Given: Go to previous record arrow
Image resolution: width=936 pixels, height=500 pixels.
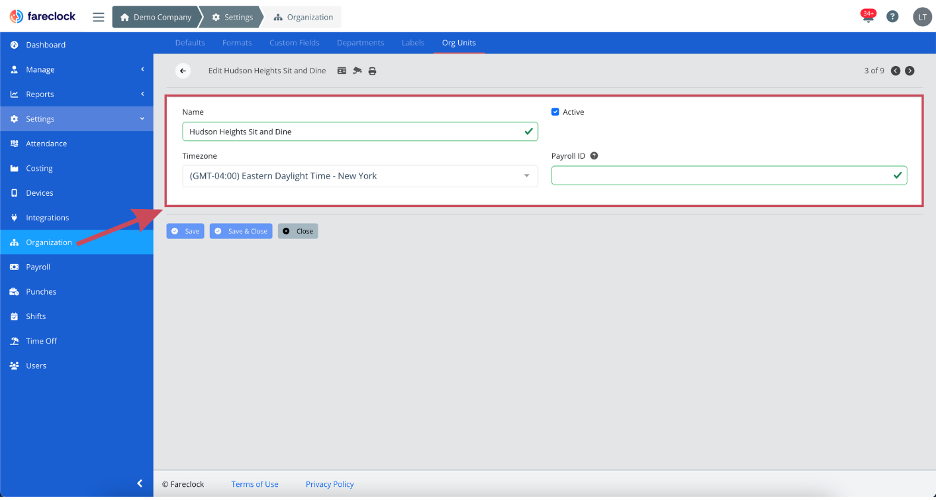Looking at the screenshot, I should pyautogui.click(x=895, y=70).
